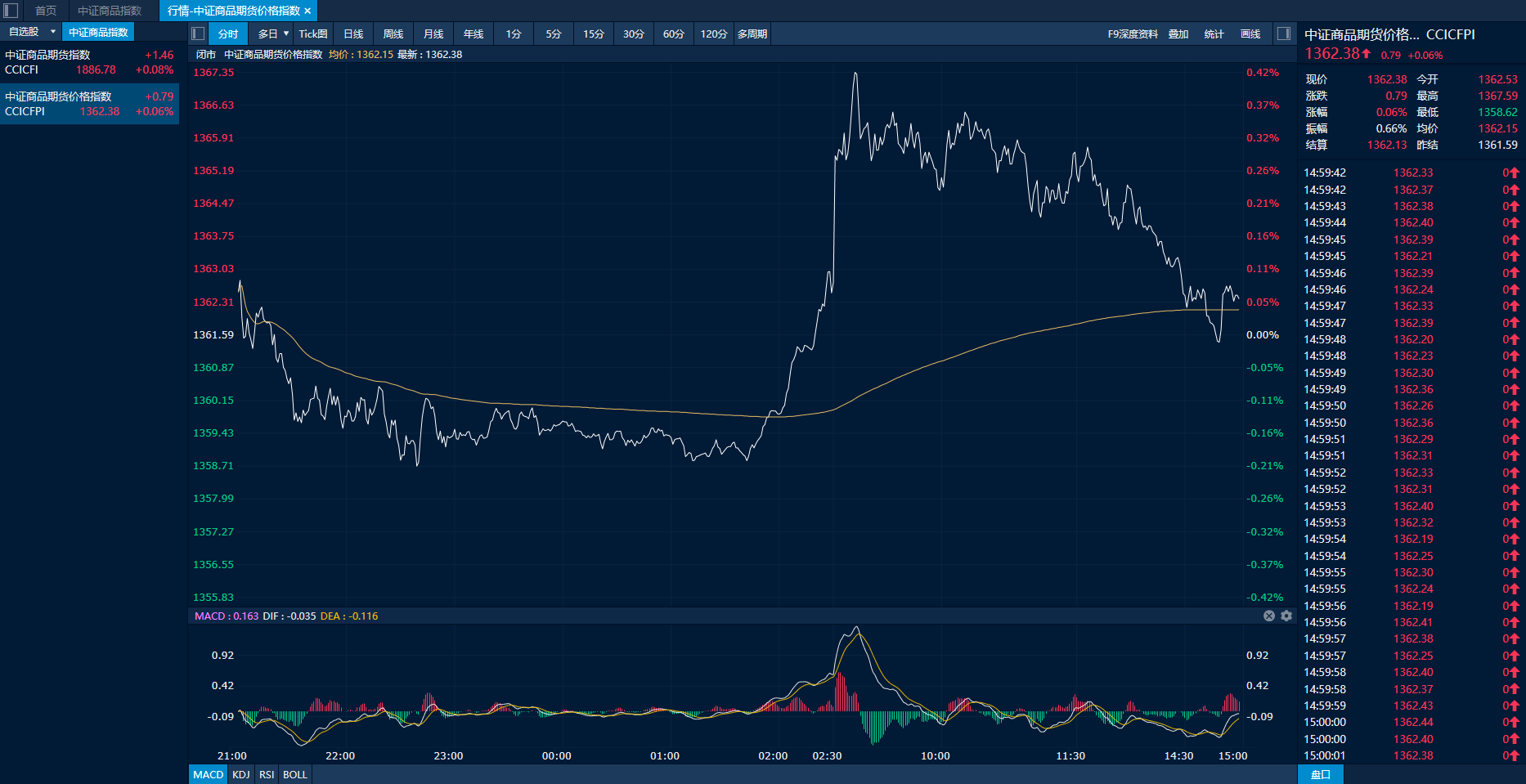Viewport: 1526px width, 784px height.
Task: Open the 多日 multi-day dropdown
Action: click(285, 34)
